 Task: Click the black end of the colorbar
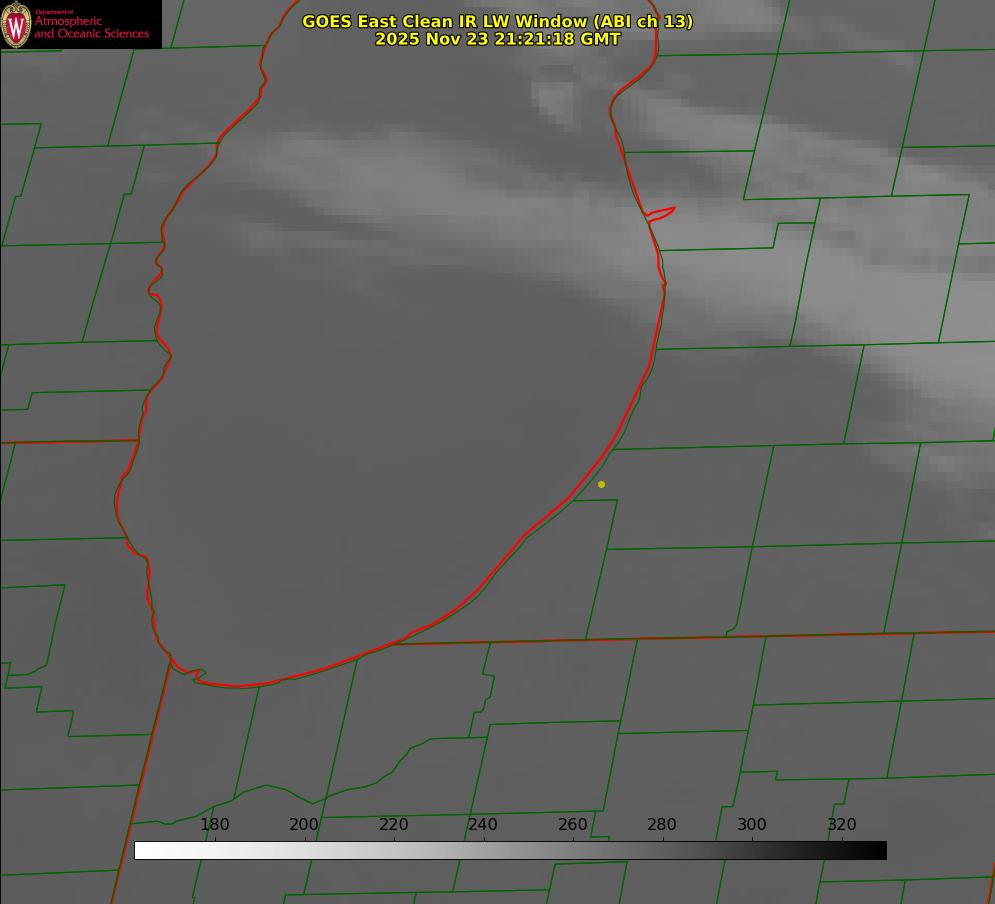tap(879, 850)
